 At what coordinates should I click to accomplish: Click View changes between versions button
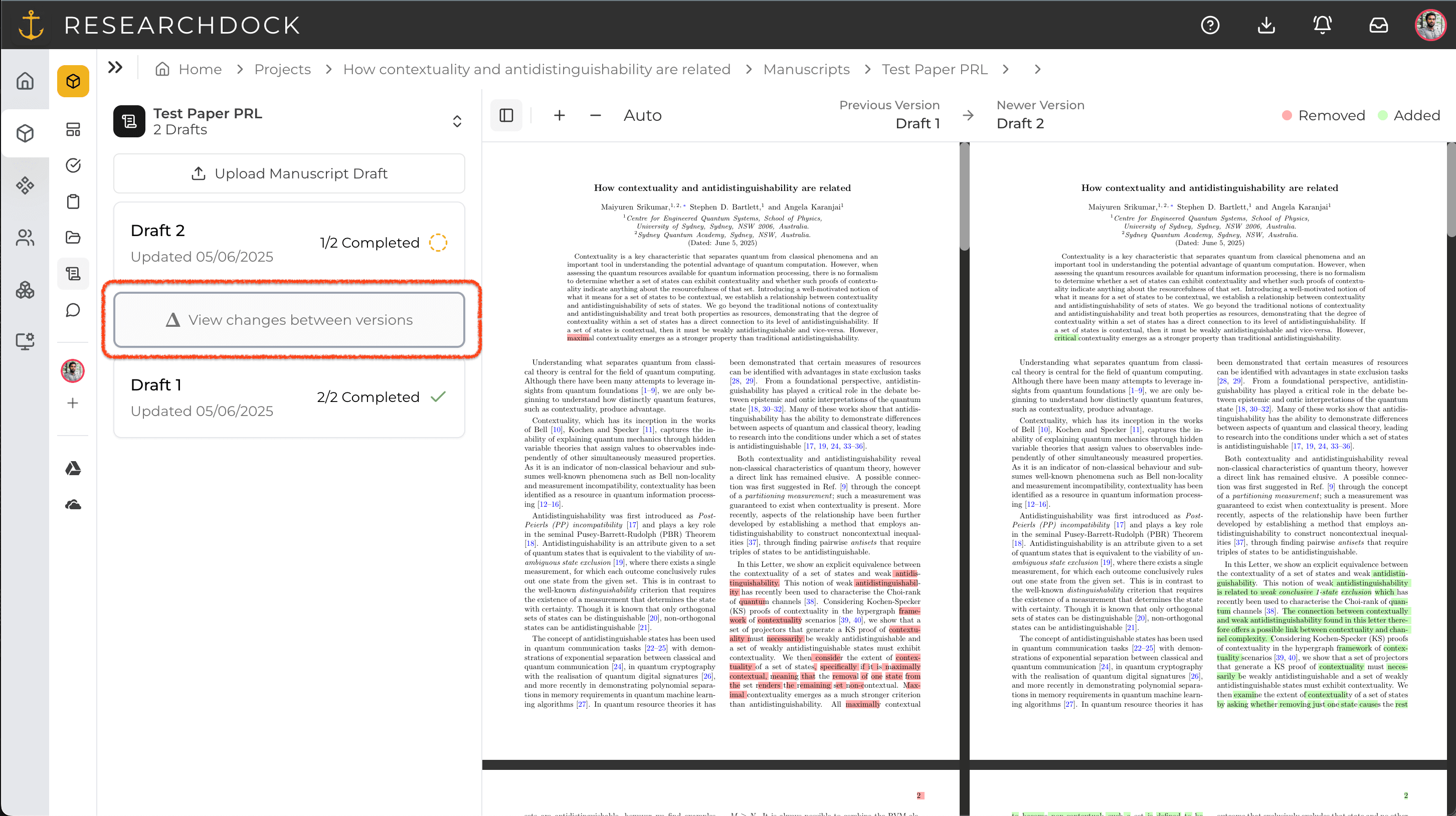(289, 320)
